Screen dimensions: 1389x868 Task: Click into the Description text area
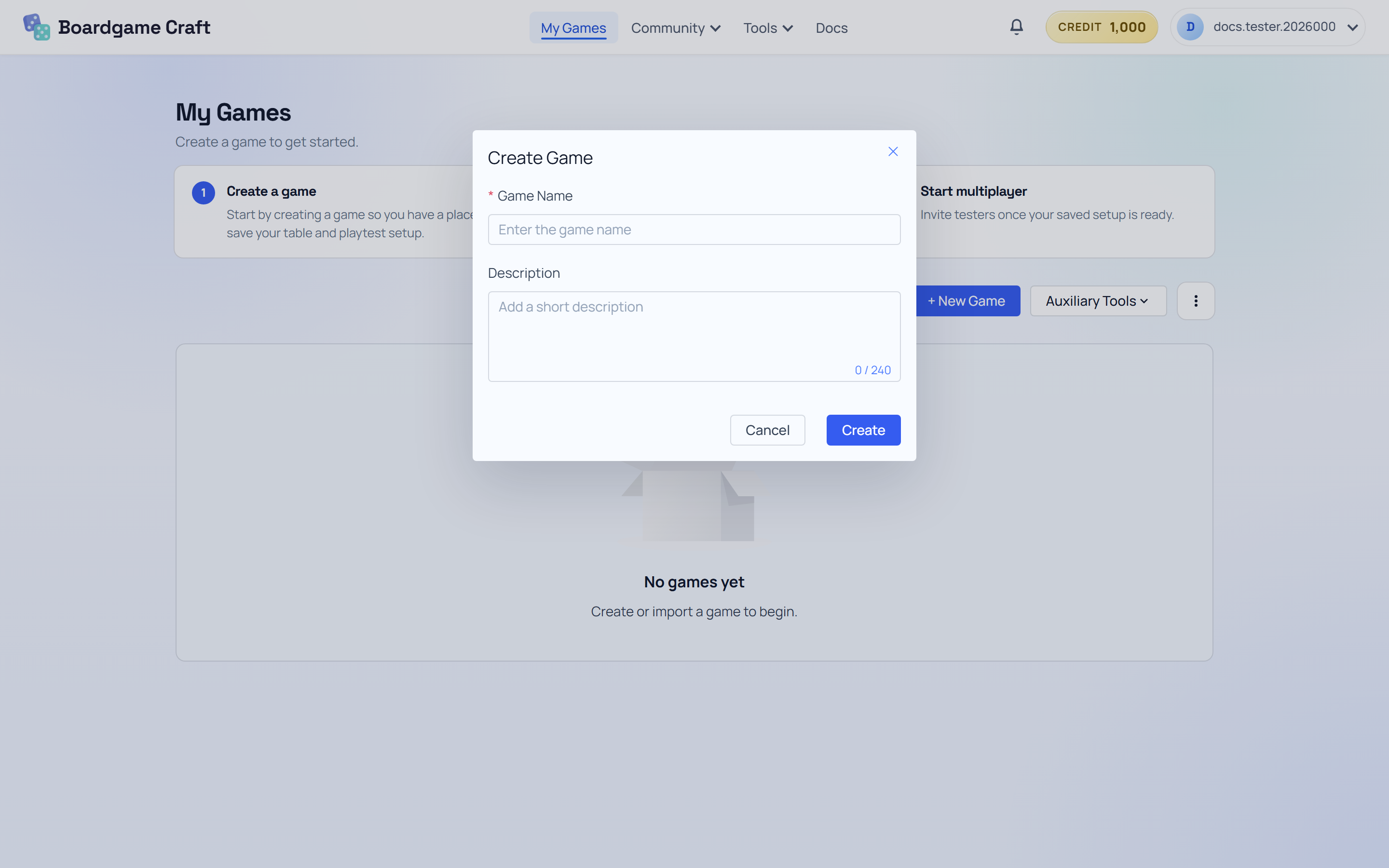pyautogui.click(x=694, y=337)
